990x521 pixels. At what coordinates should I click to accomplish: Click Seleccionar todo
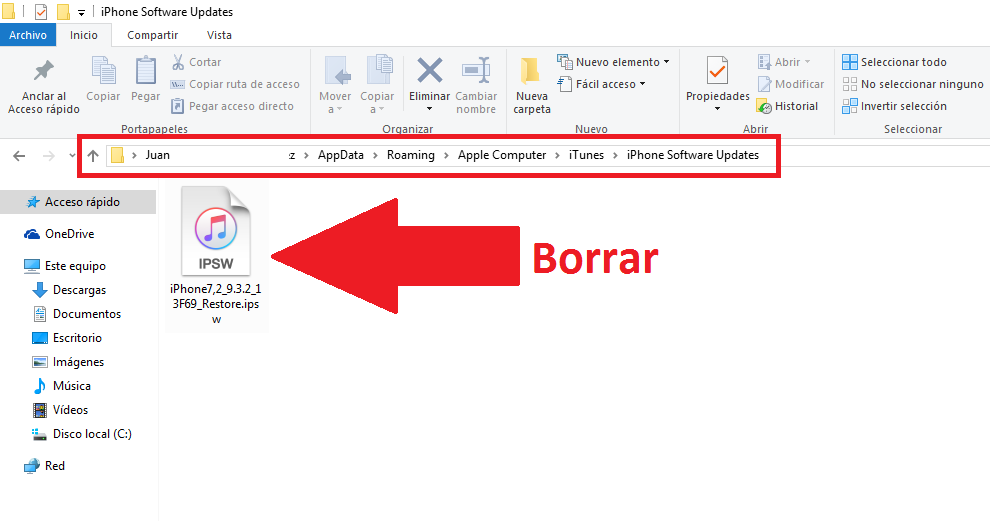coord(894,62)
